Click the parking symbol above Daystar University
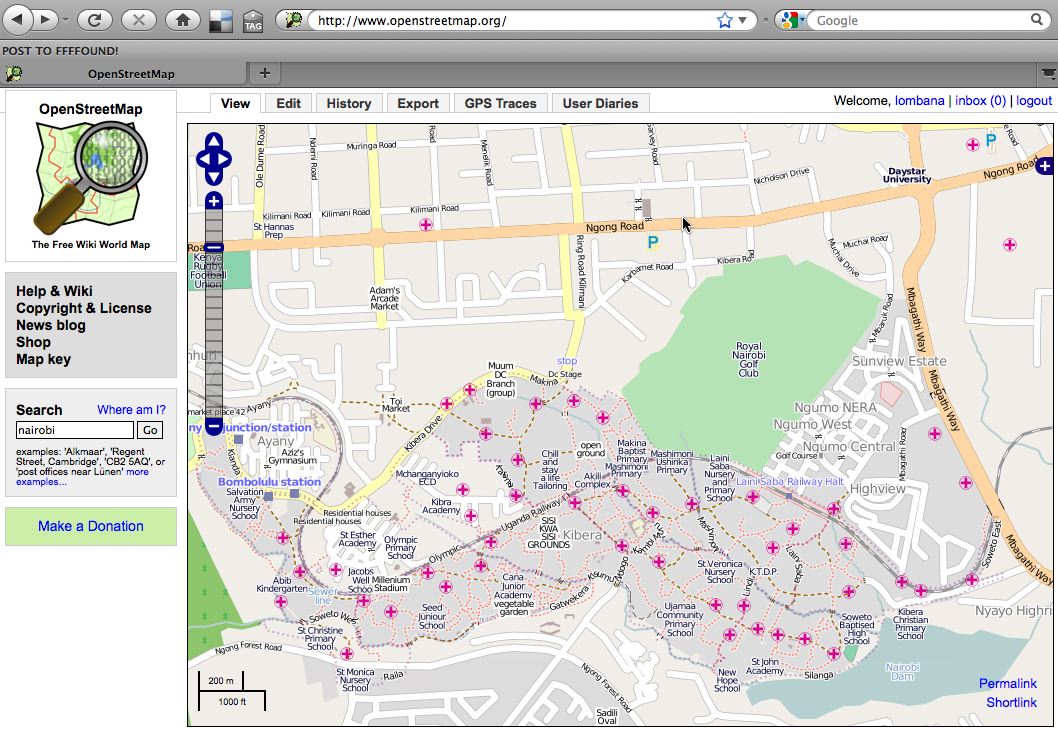 pyautogui.click(x=991, y=140)
